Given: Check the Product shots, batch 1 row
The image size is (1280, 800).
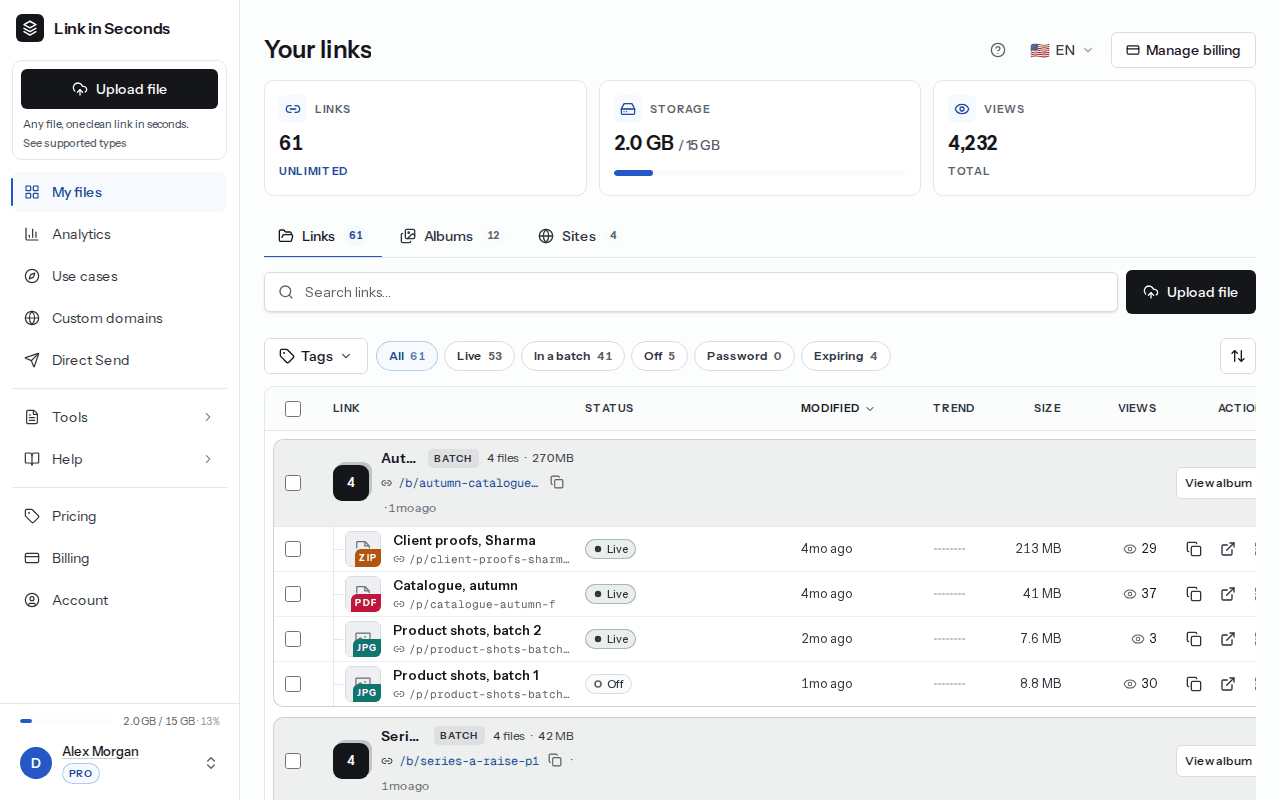Looking at the screenshot, I should coord(293,684).
